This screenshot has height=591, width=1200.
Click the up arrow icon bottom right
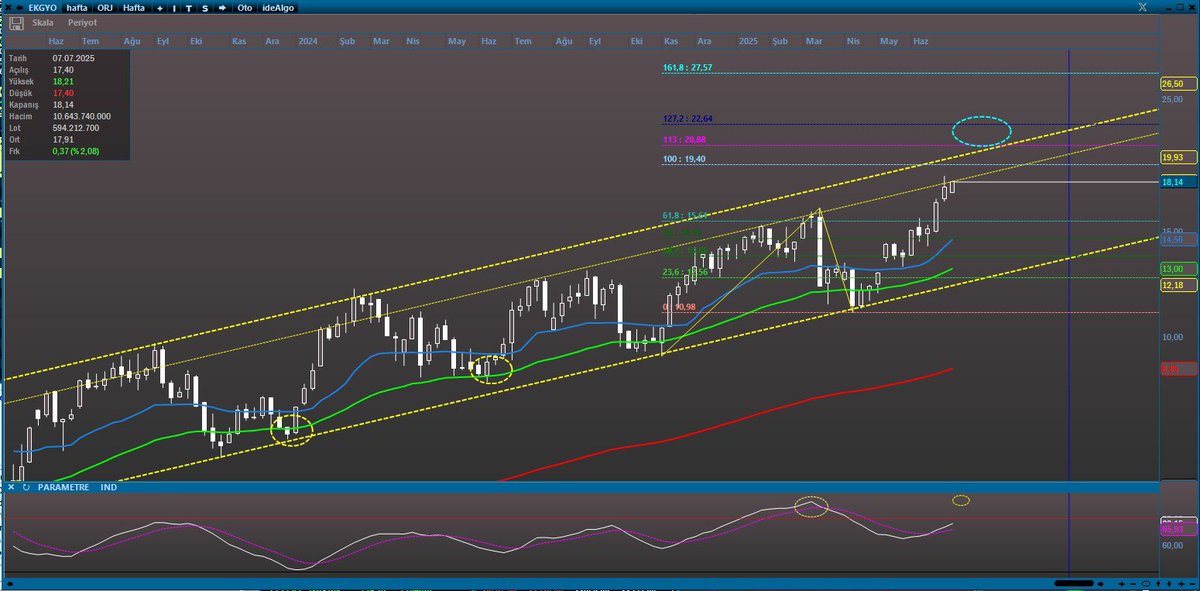pyautogui.click(x=1158, y=584)
